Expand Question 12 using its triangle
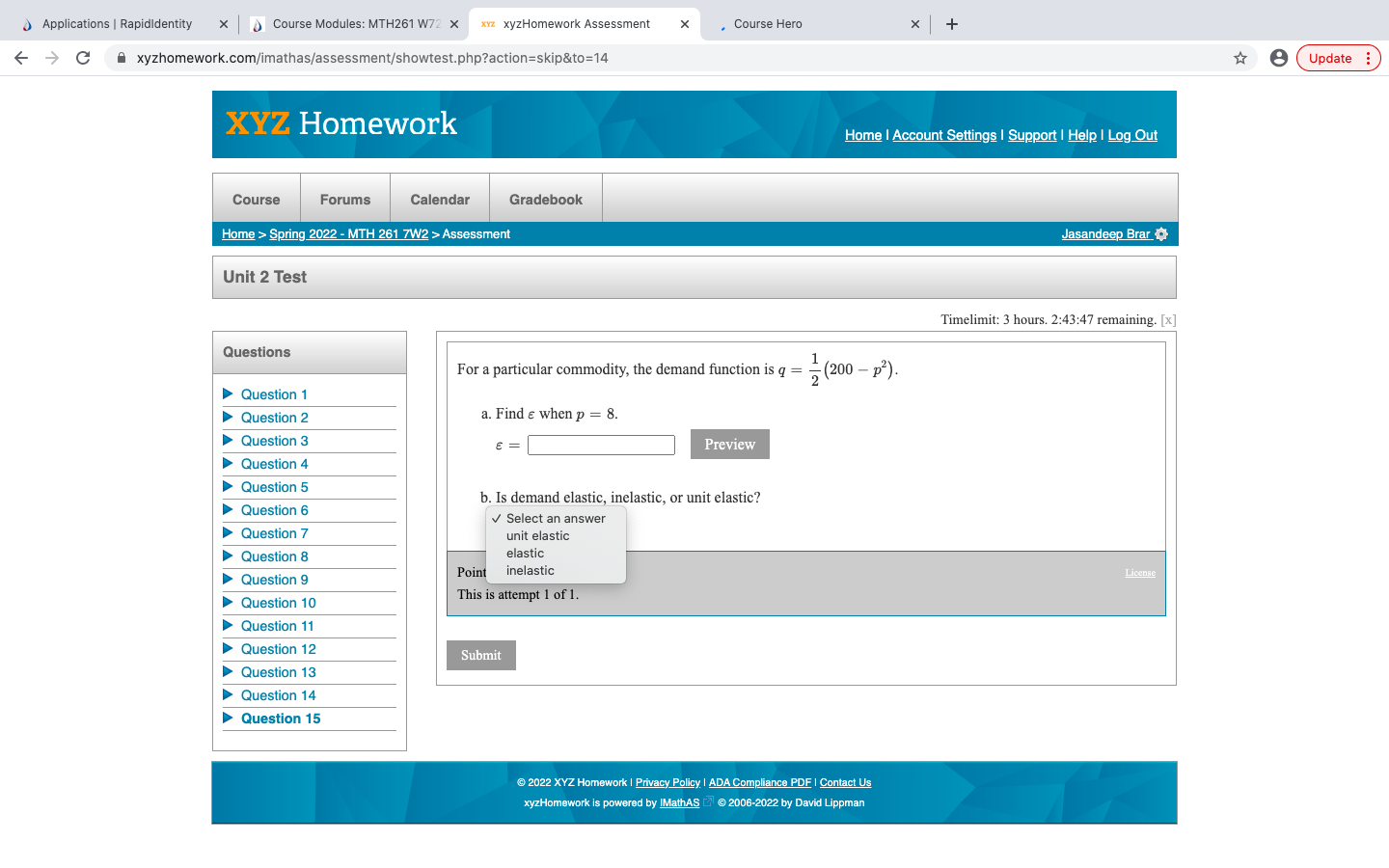This screenshot has width=1389, height=868. [x=228, y=649]
